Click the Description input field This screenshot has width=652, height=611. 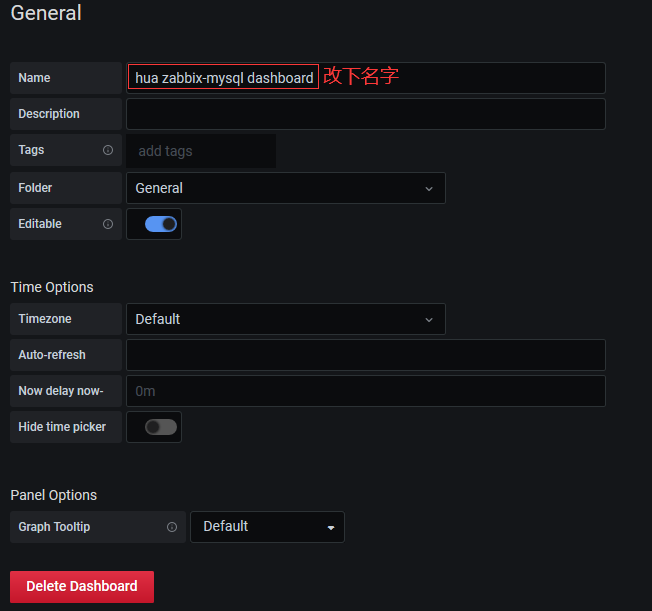pyautogui.click(x=366, y=114)
